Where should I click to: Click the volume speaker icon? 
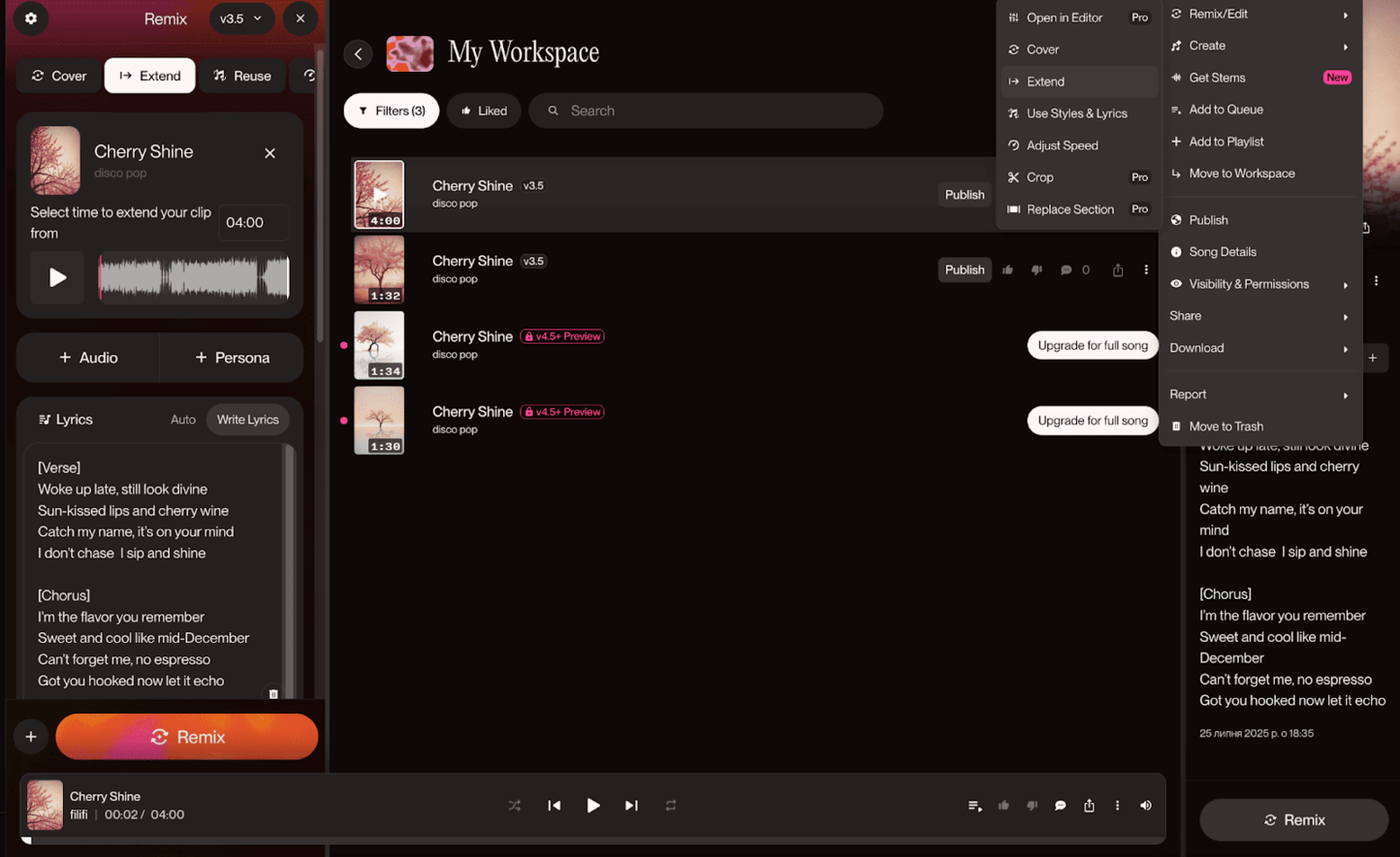1146,806
